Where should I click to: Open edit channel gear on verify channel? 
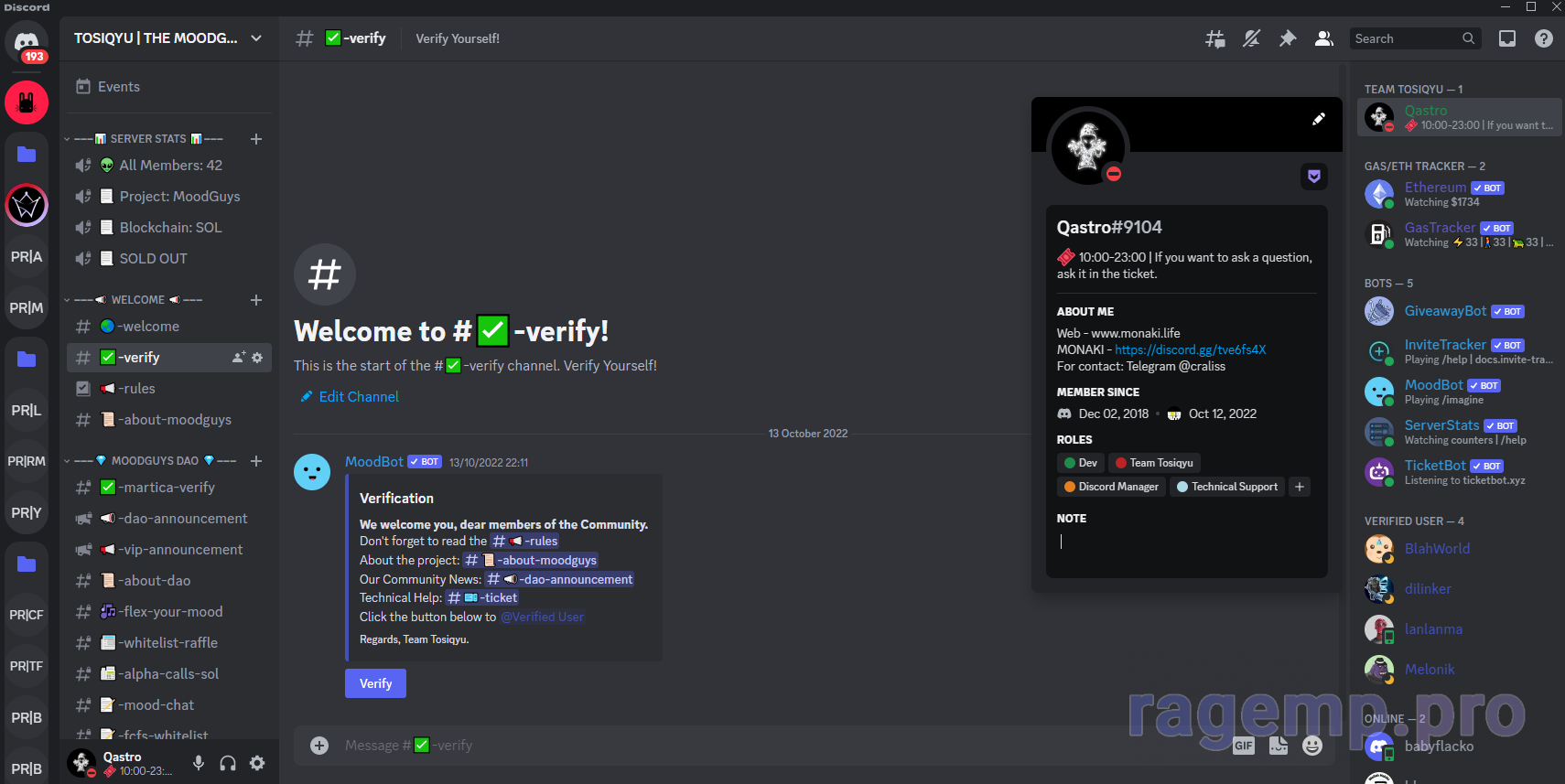click(257, 358)
